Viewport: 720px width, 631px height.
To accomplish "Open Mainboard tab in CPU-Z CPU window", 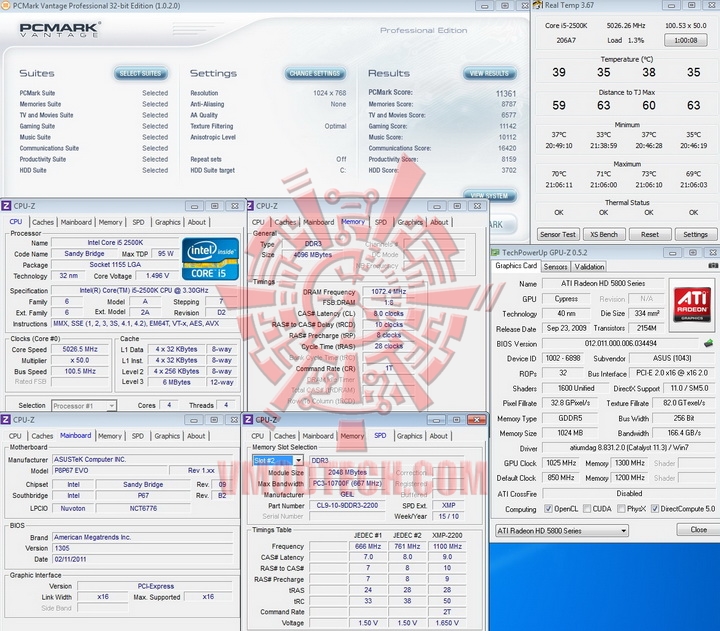I will (x=76, y=222).
